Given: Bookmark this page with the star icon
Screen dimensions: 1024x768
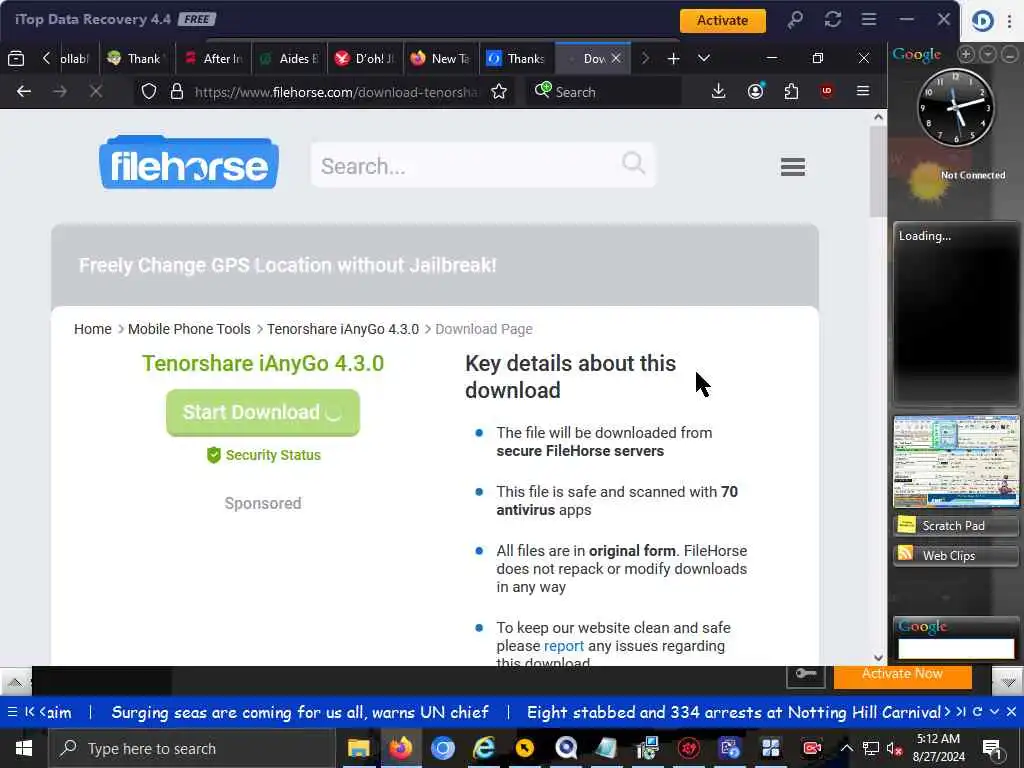Looking at the screenshot, I should 499,91.
